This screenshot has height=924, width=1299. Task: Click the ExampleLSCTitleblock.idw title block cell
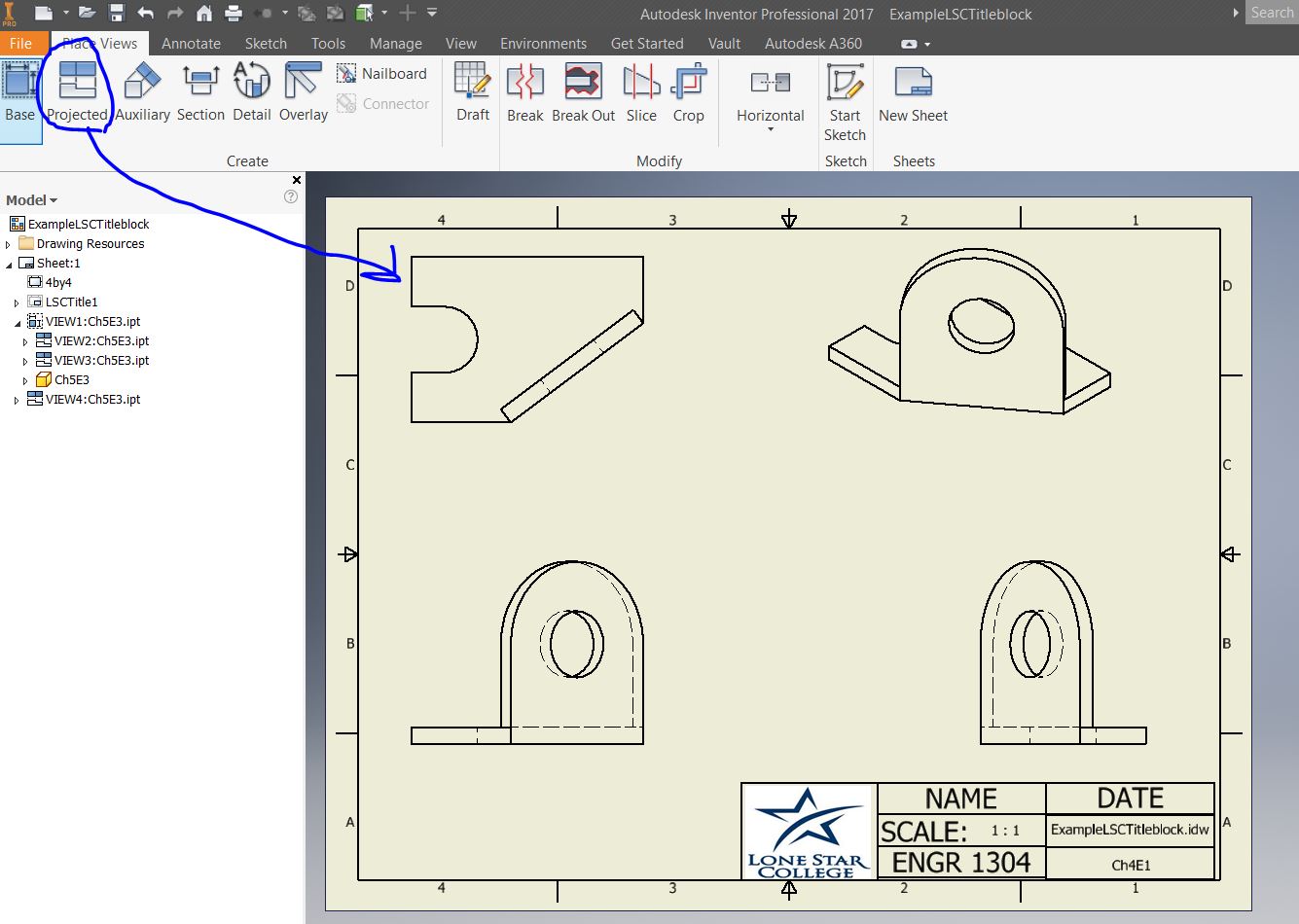1130,830
